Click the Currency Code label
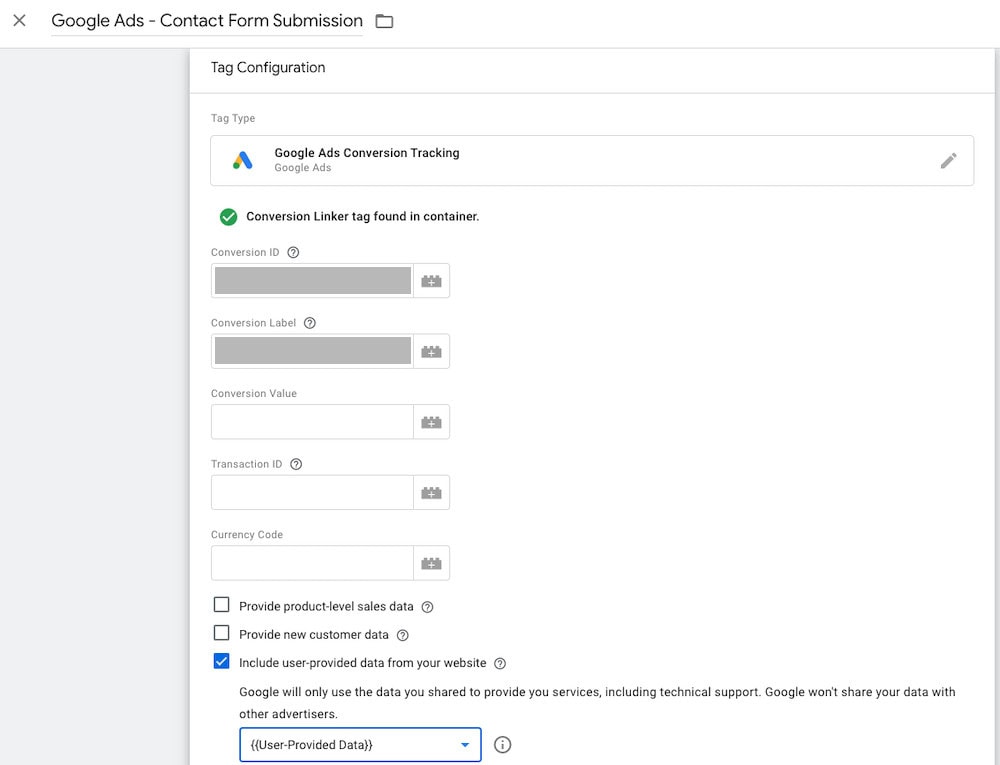 coord(247,534)
